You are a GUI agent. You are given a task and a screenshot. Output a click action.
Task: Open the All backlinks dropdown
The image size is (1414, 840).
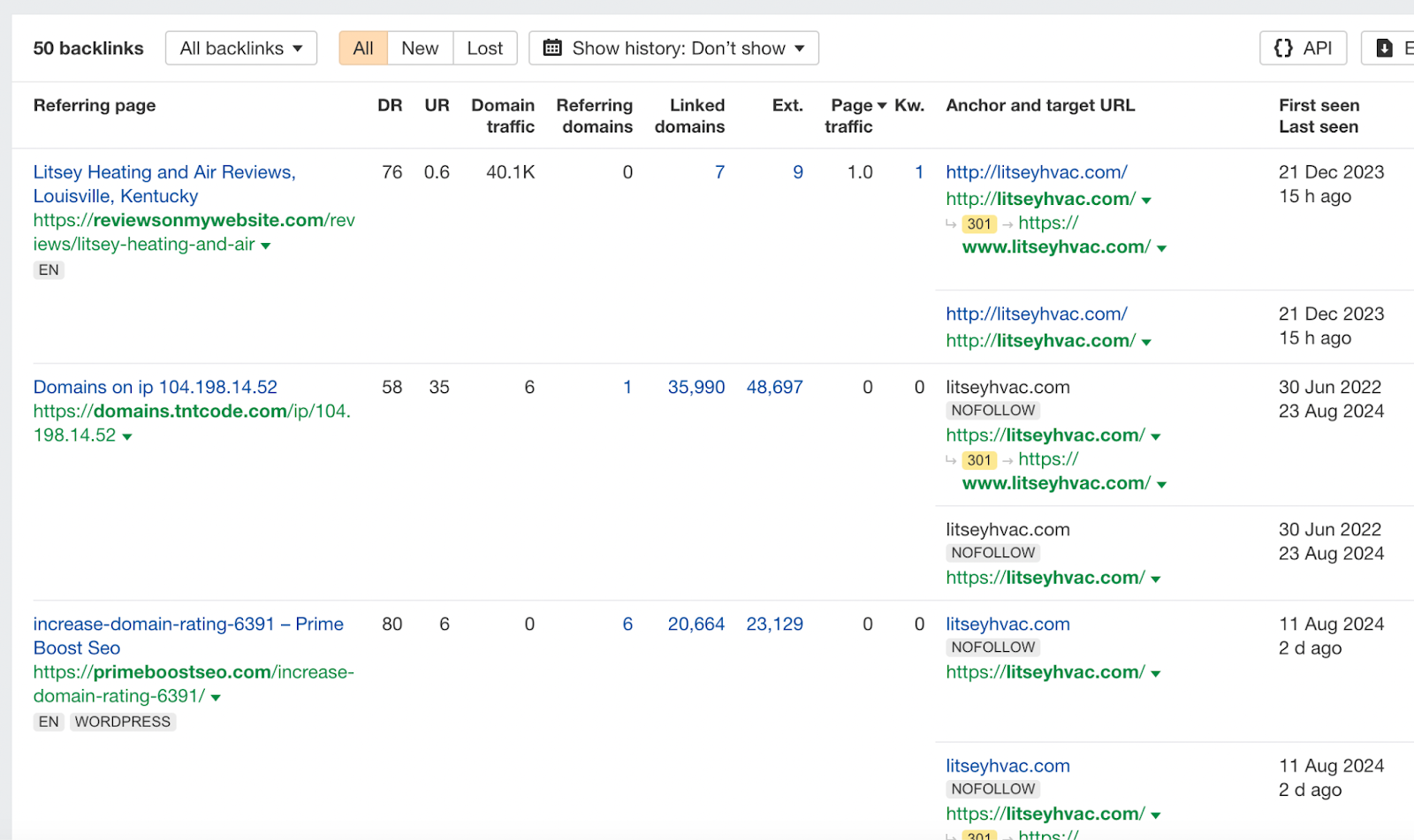241,49
